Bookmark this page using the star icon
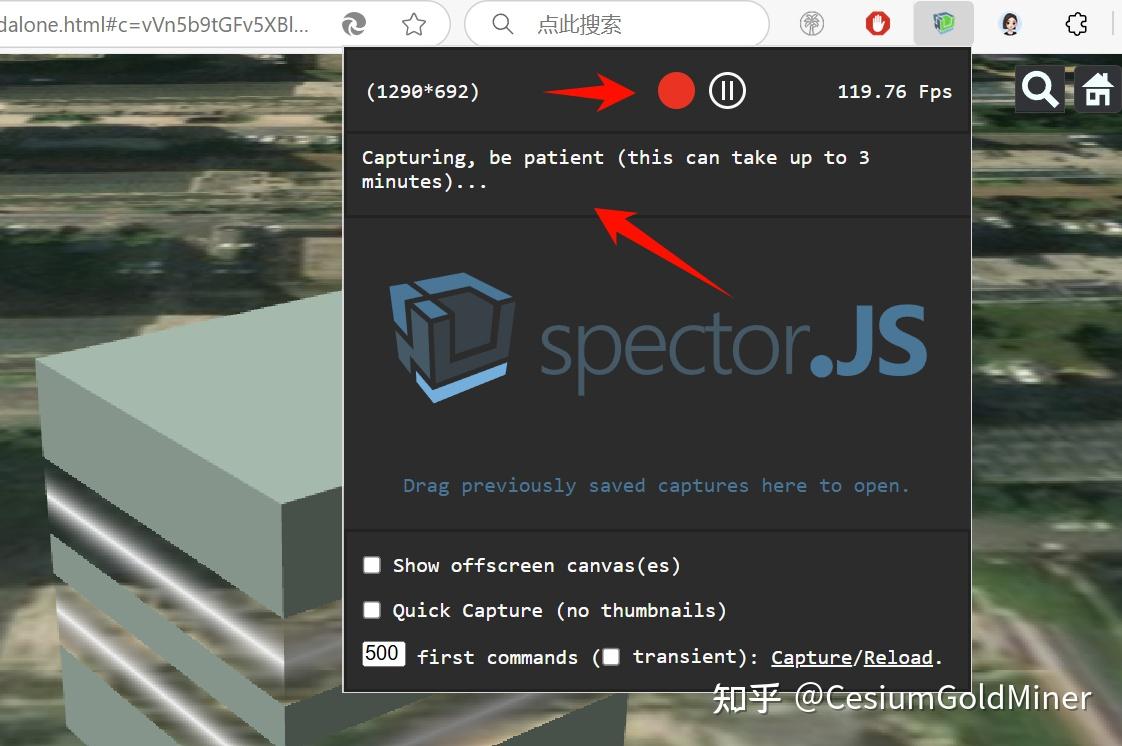1122x746 pixels. [415, 24]
